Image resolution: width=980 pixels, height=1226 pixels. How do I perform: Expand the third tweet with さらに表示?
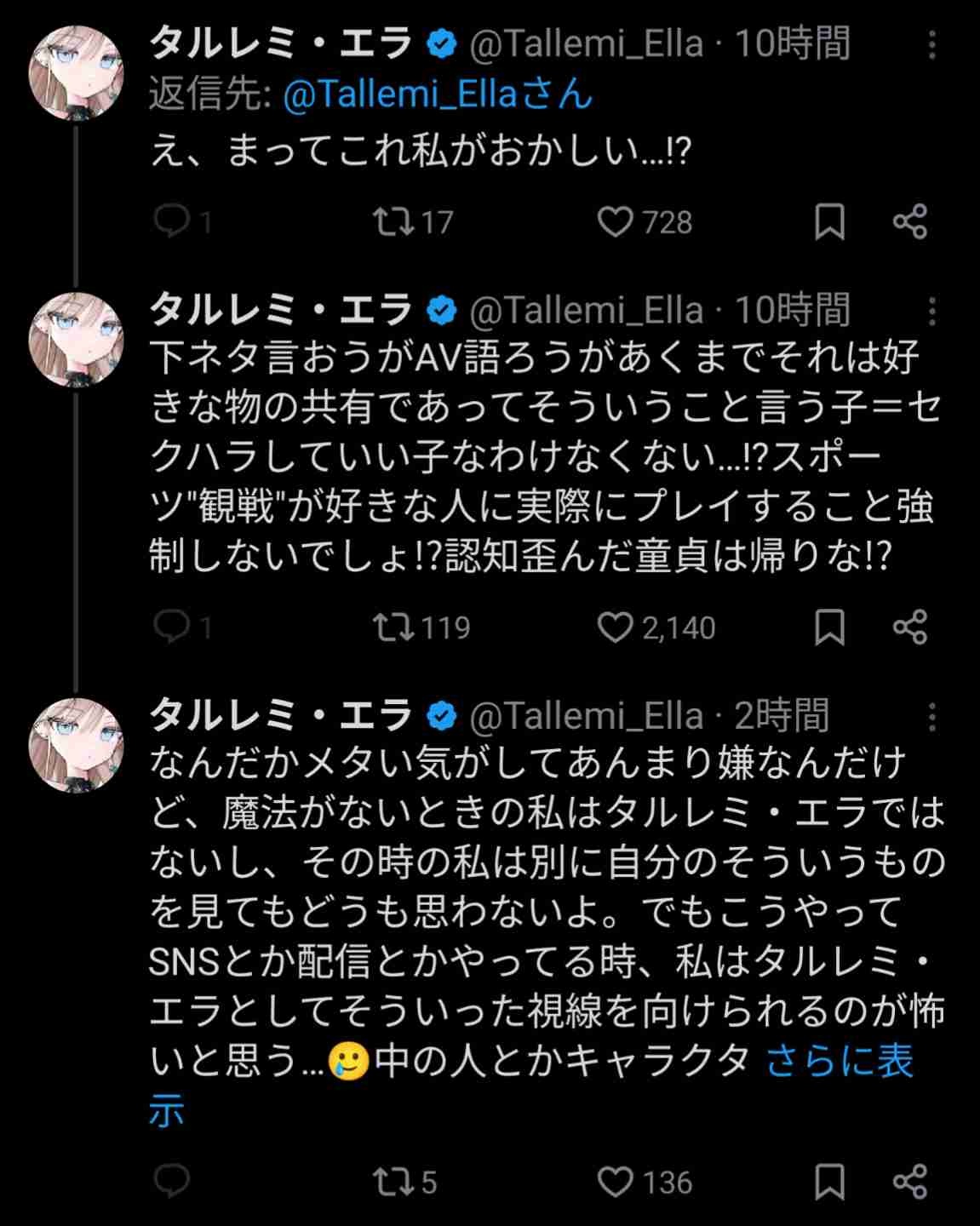pyautogui.click(x=839, y=1062)
